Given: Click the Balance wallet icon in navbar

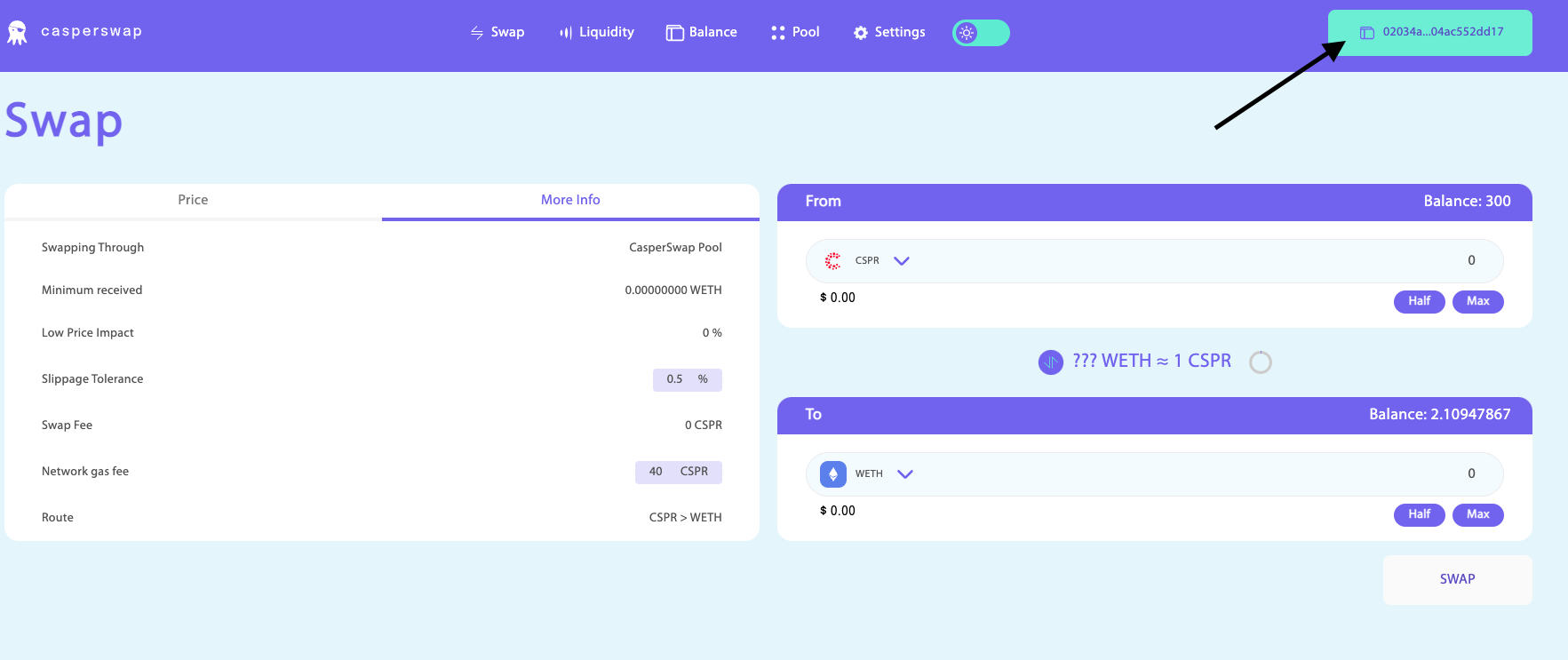Looking at the screenshot, I should (675, 33).
